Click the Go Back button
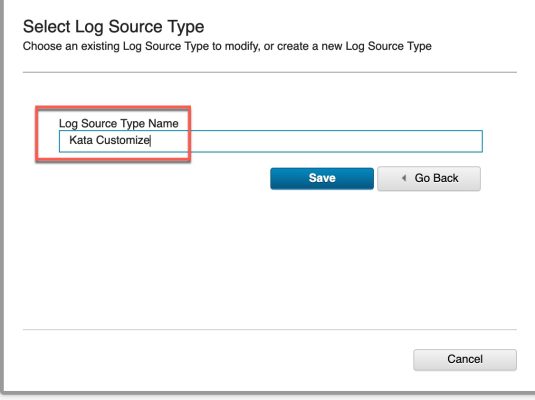 pos(429,178)
